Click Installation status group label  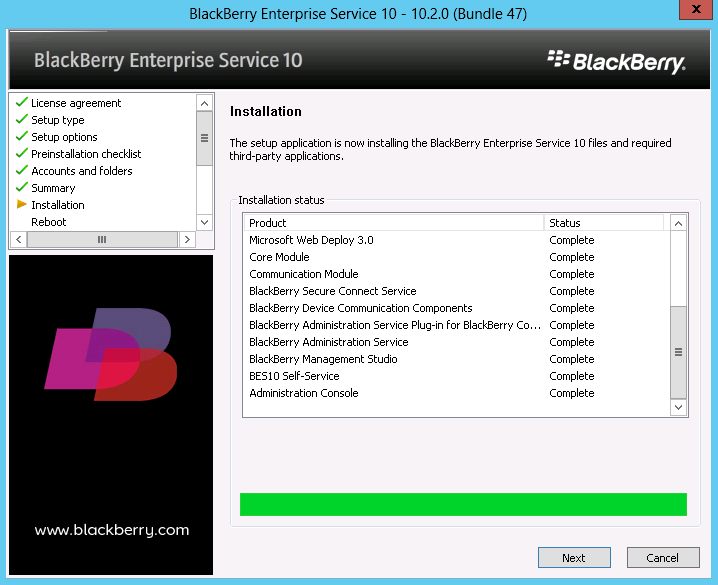[x=281, y=200]
